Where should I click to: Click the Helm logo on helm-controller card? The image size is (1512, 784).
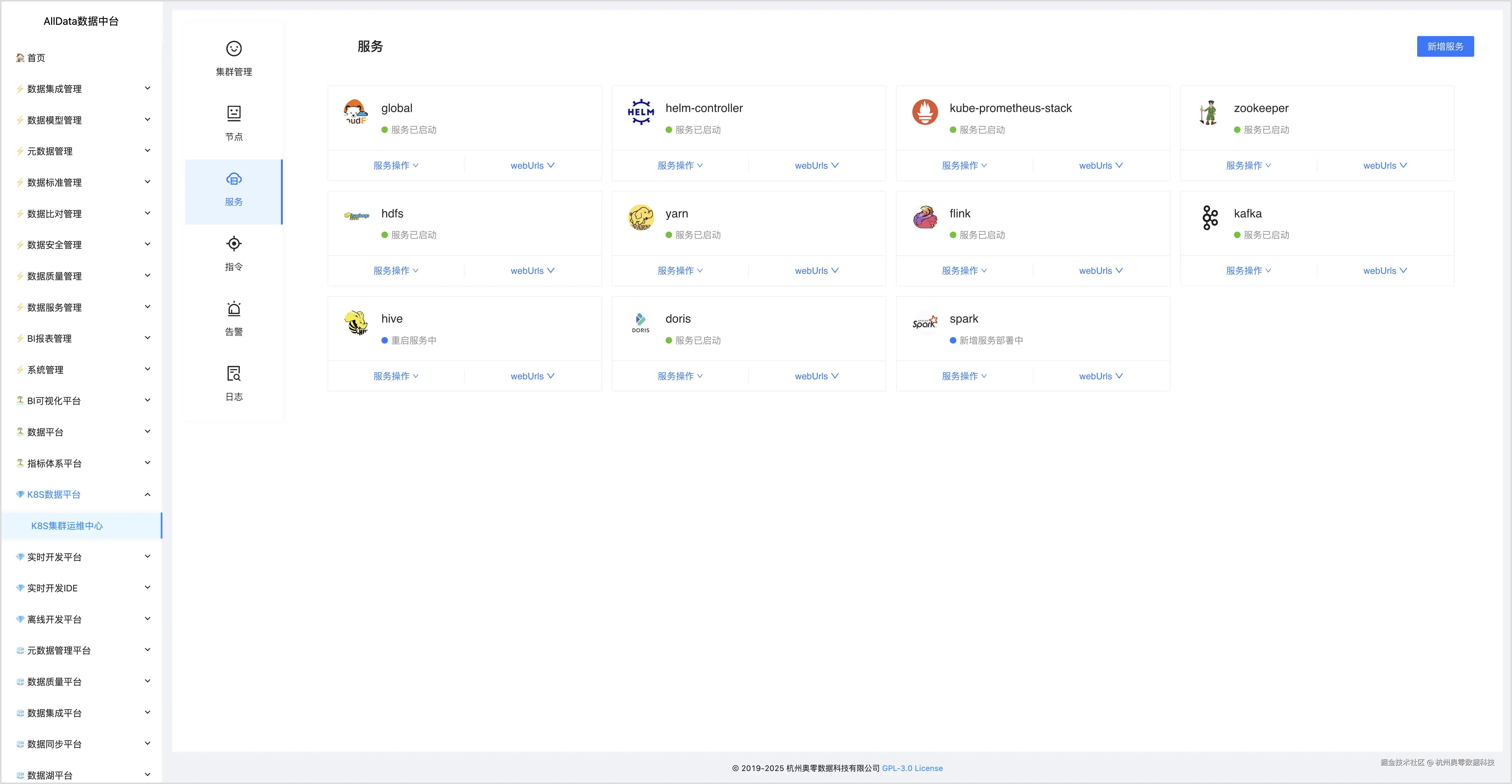pos(640,112)
